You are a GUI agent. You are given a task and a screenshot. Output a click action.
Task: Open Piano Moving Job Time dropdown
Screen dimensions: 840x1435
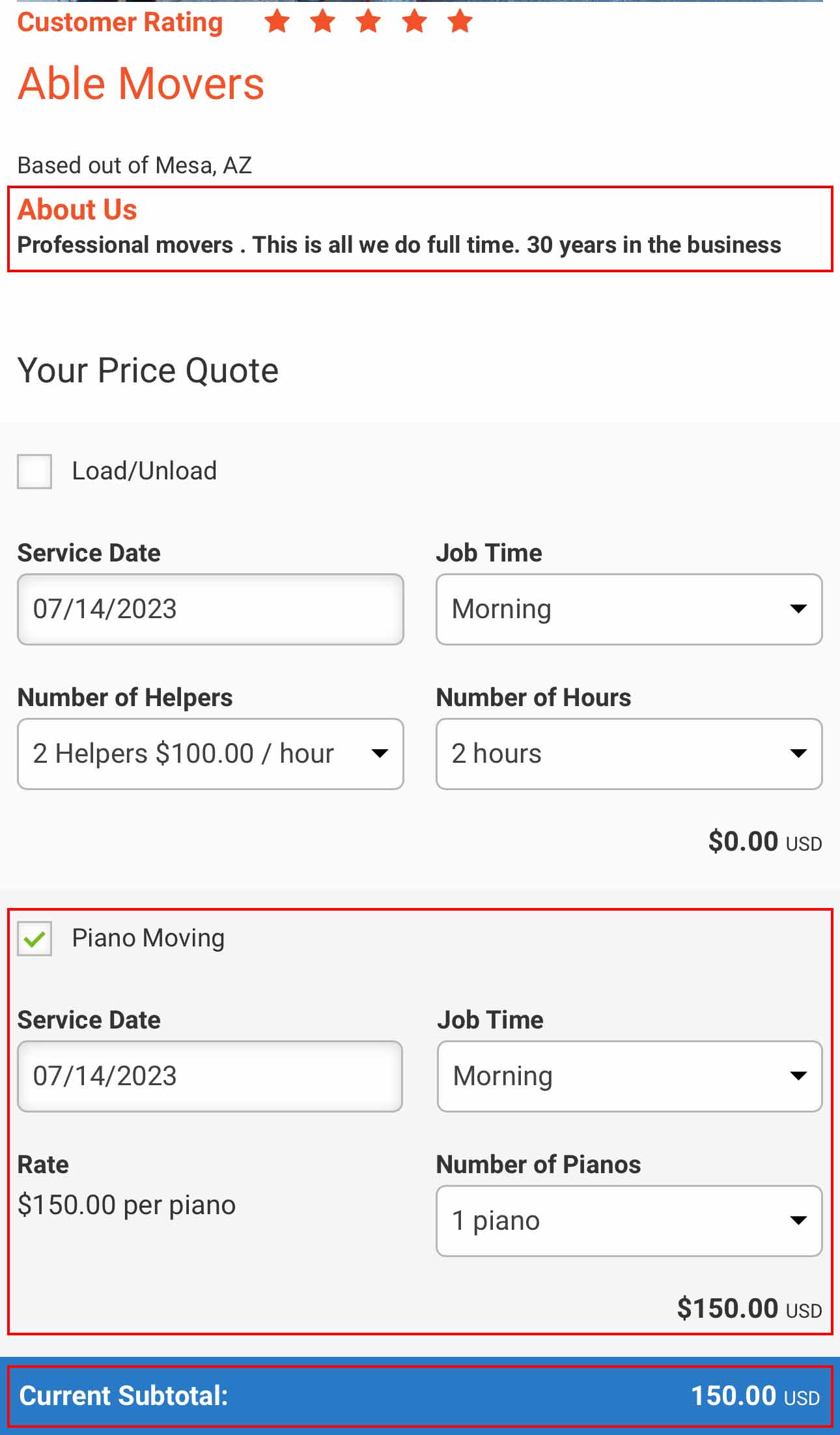(x=629, y=1076)
